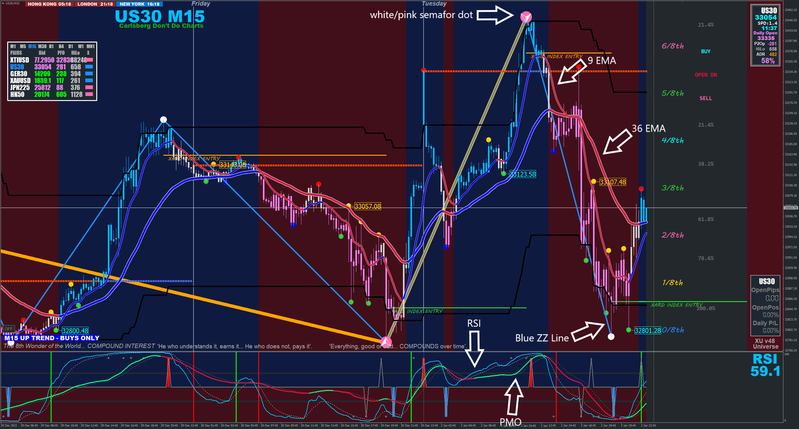The height and width of the screenshot is (429, 799).
Task: Click the Carlsberg Don't Do Charts subtitle
Action: tap(161, 26)
